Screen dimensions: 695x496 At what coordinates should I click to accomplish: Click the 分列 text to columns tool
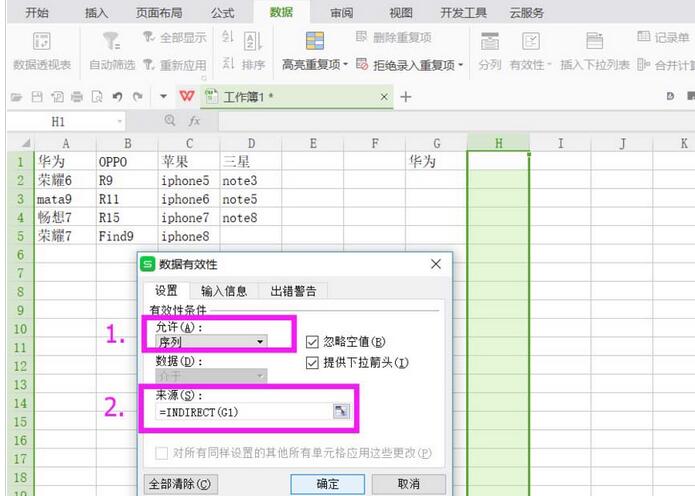(x=490, y=51)
